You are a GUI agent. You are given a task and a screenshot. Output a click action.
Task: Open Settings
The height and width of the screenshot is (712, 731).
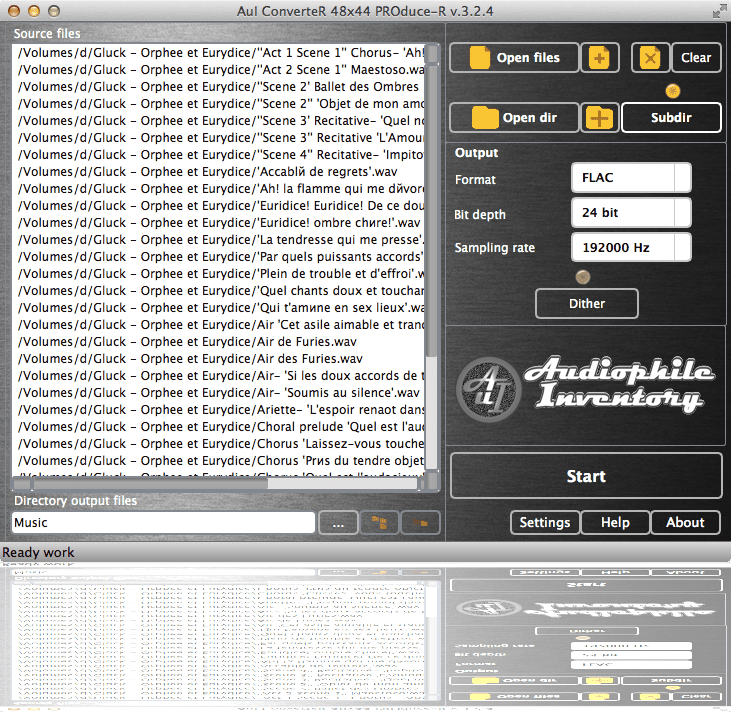tap(545, 522)
